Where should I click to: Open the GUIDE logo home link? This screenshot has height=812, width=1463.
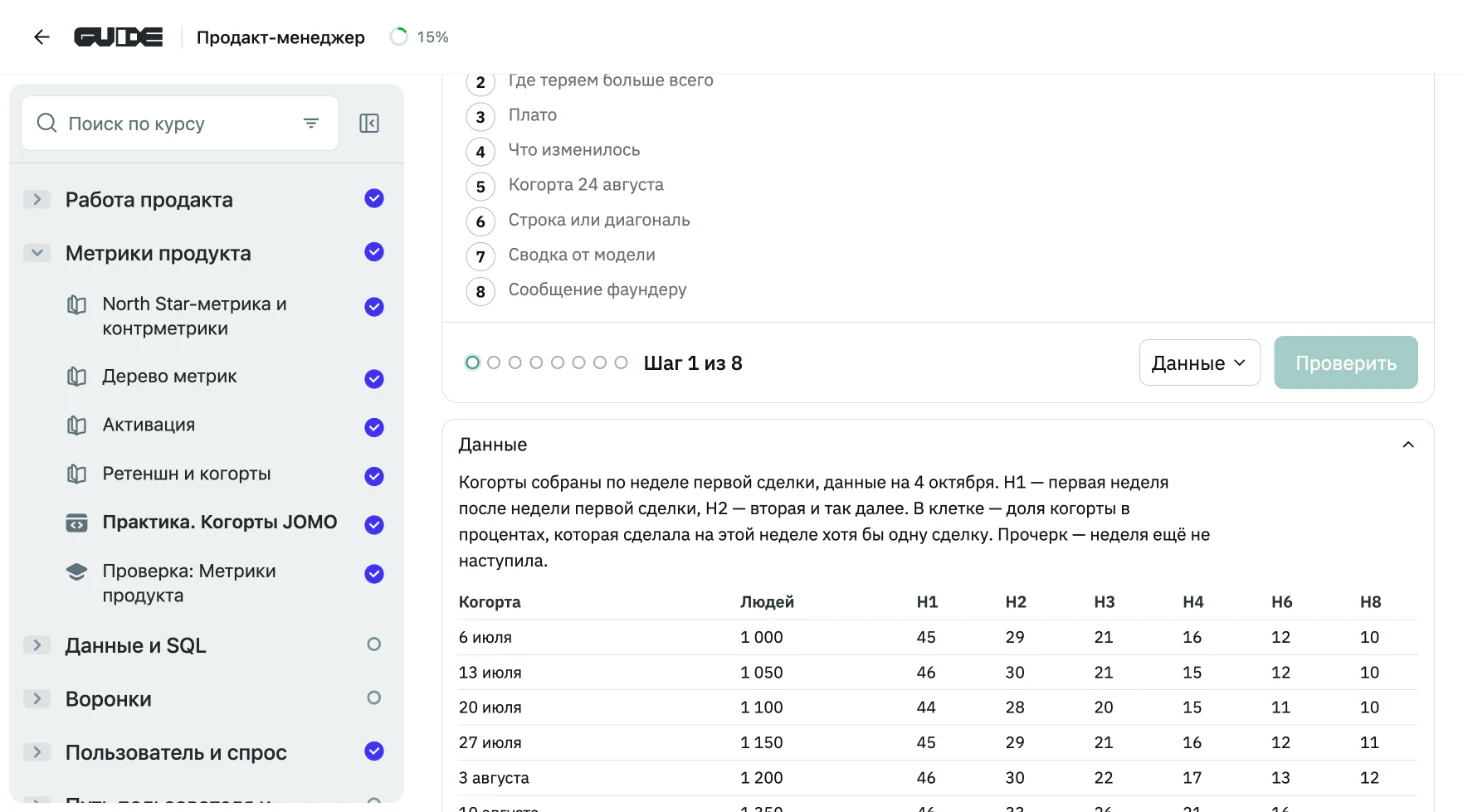(118, 37)
